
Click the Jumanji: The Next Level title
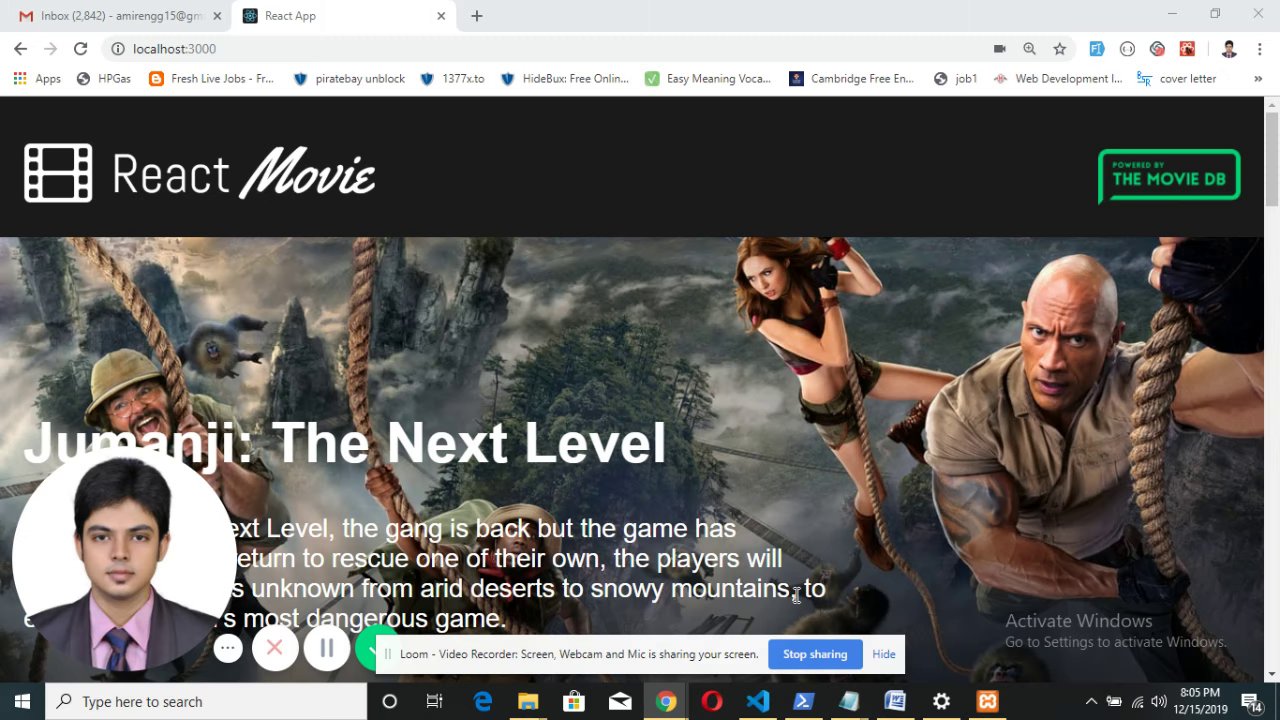(x=344, y=443)
